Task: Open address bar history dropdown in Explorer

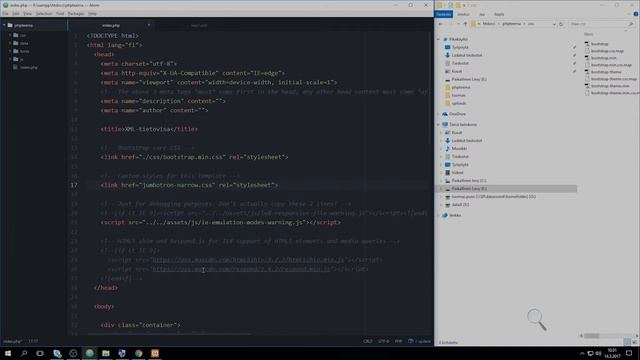Action: click(554, 24)
